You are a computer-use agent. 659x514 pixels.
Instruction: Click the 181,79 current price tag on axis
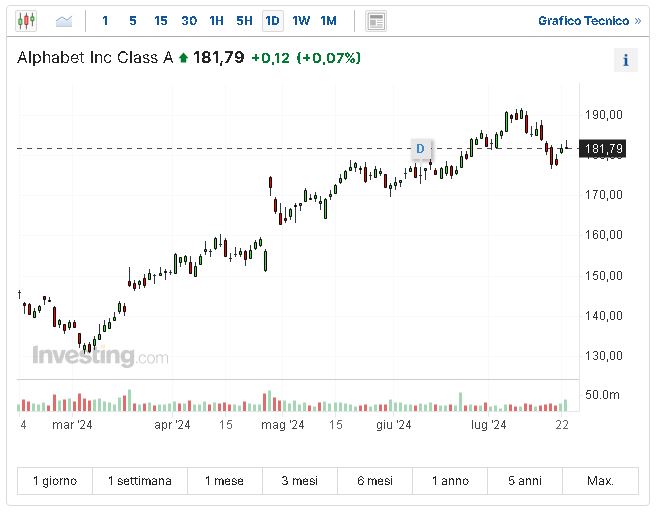603,149
